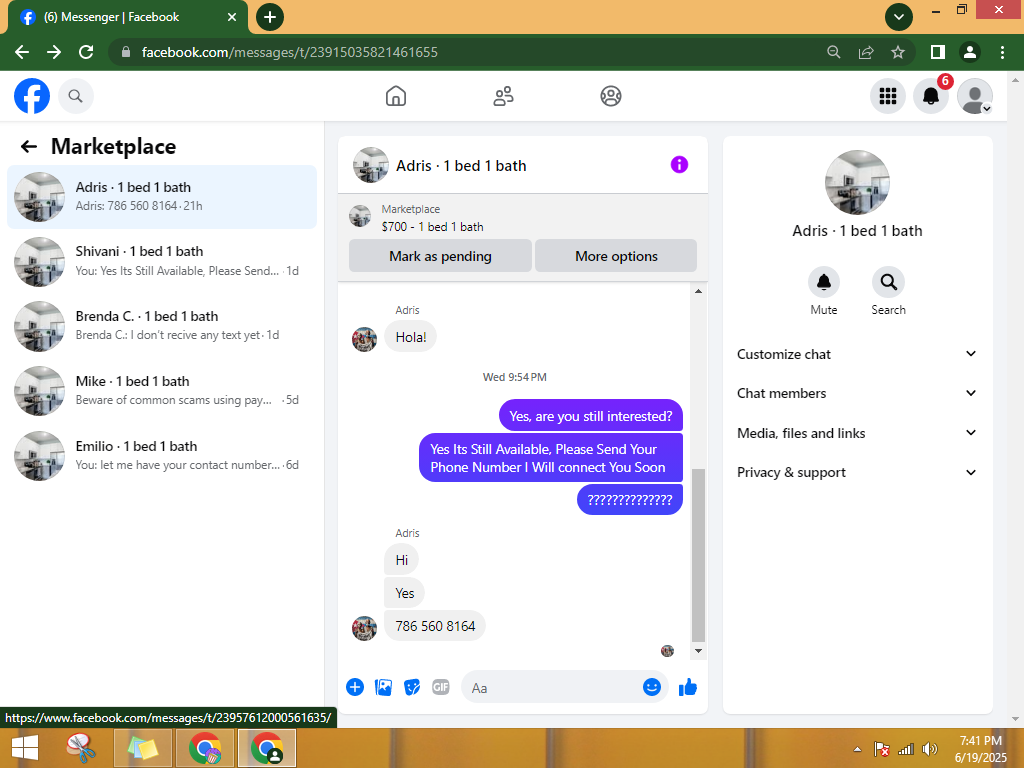
Task: Mute the conversation with bell icon
Action: 824,282
